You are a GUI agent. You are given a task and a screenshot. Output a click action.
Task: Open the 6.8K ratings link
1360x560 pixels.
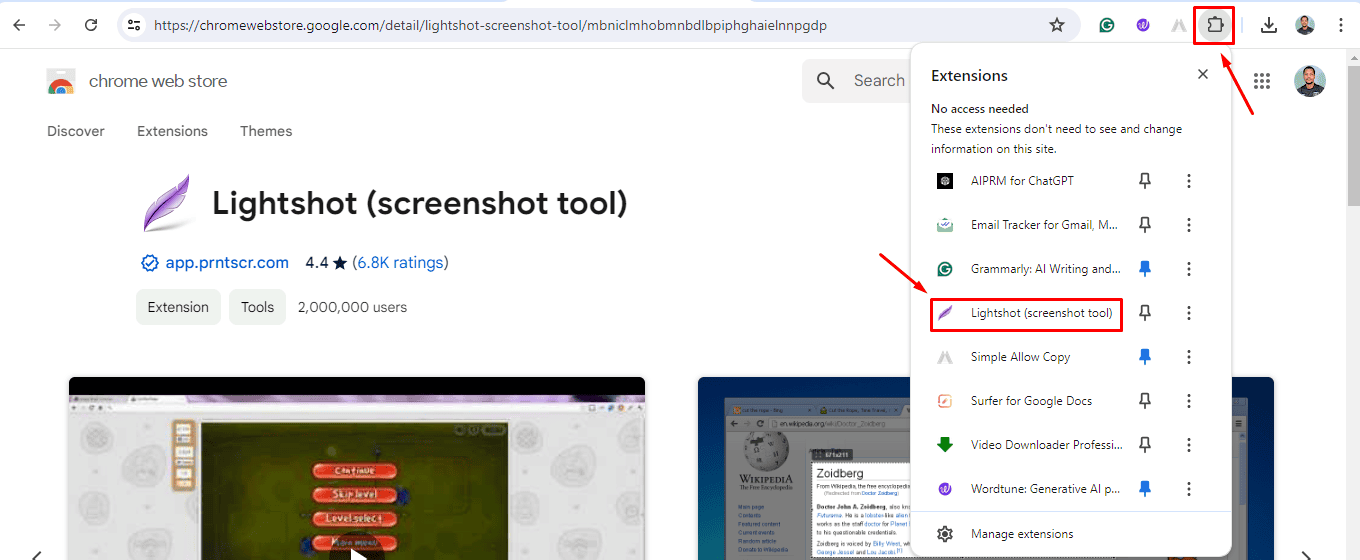coord(400,263)
